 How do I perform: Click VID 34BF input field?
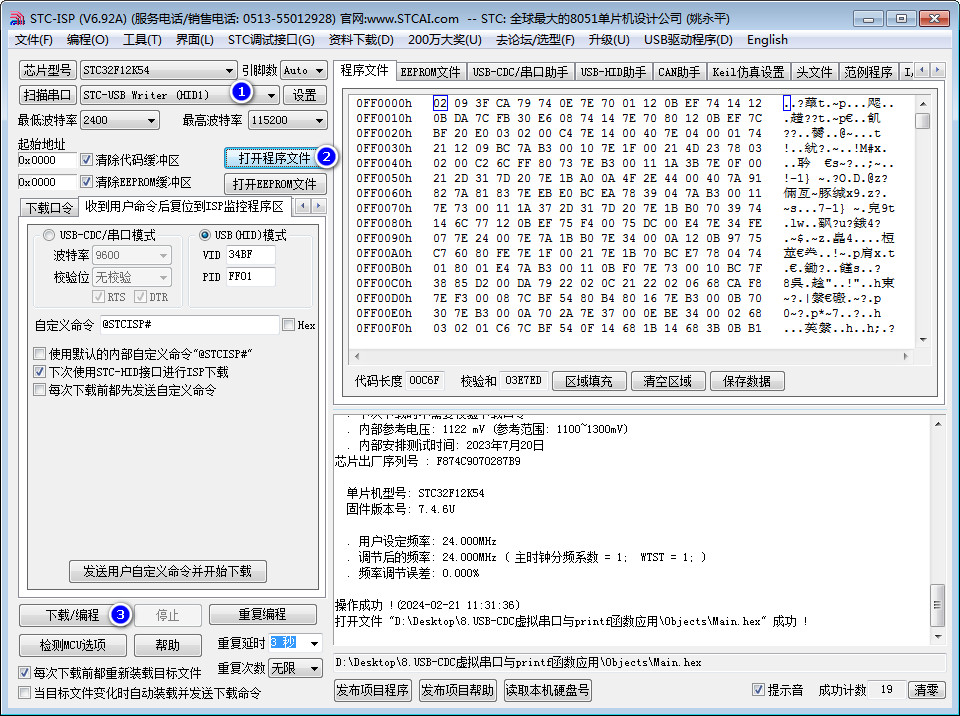point(250,255)
